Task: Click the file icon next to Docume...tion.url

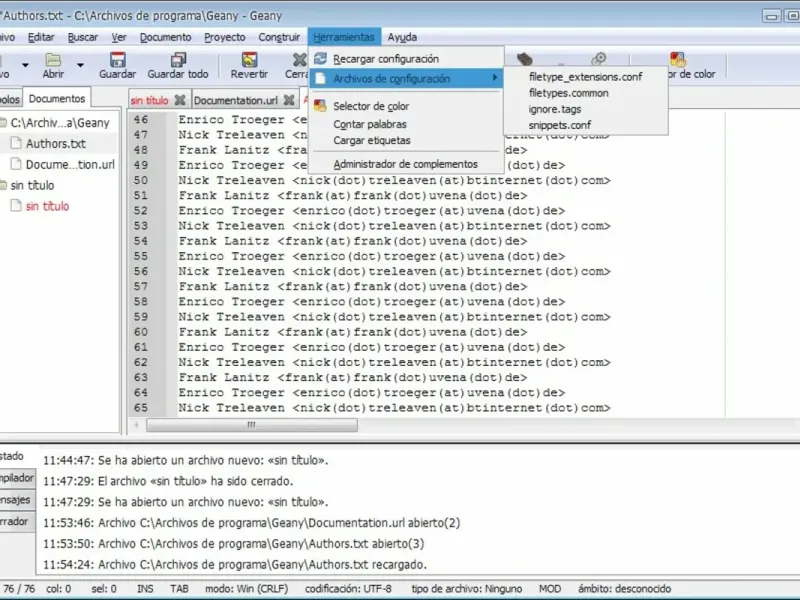Action: coord(16,164)
